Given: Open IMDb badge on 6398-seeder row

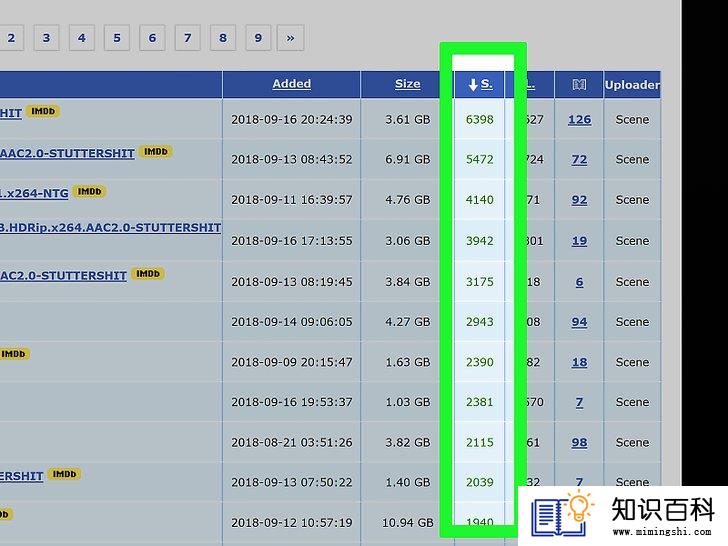Looking at the screenshot, I should [x=43, y=111].
